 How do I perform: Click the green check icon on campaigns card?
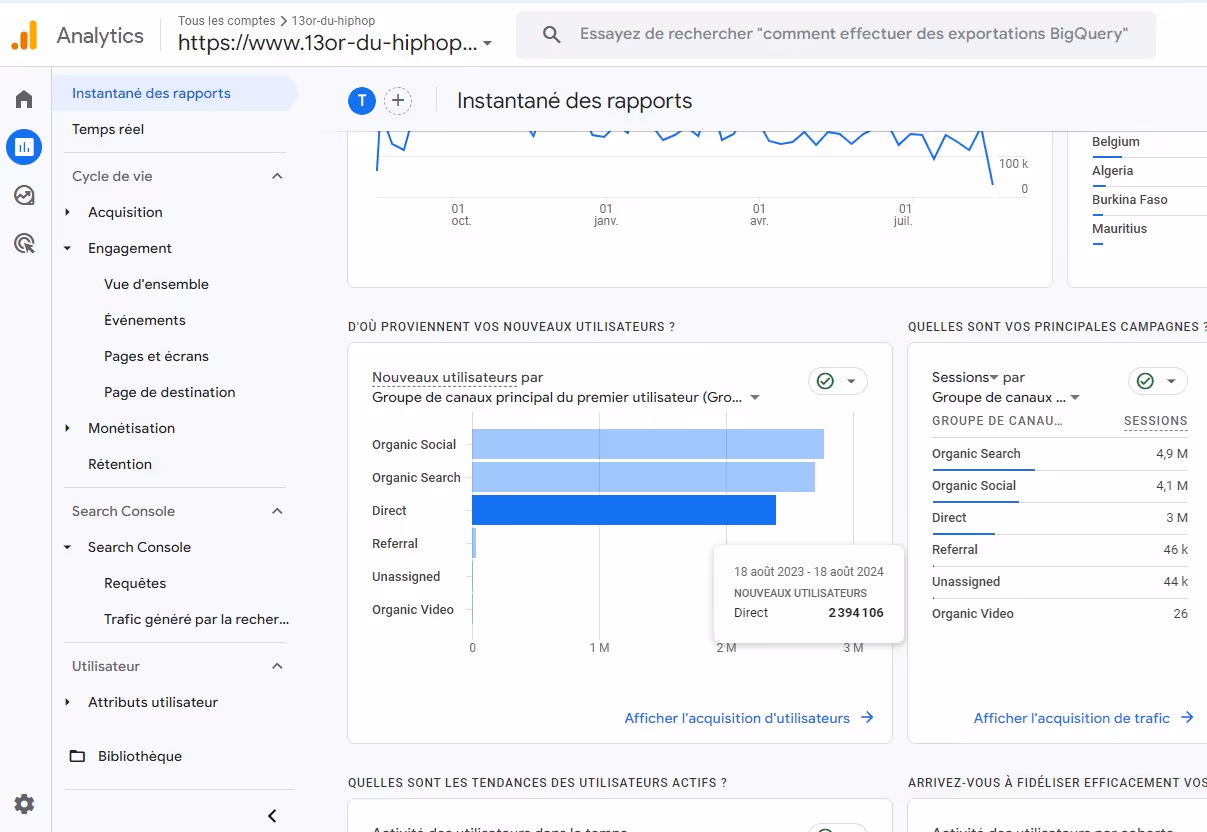pos(1145,381)
